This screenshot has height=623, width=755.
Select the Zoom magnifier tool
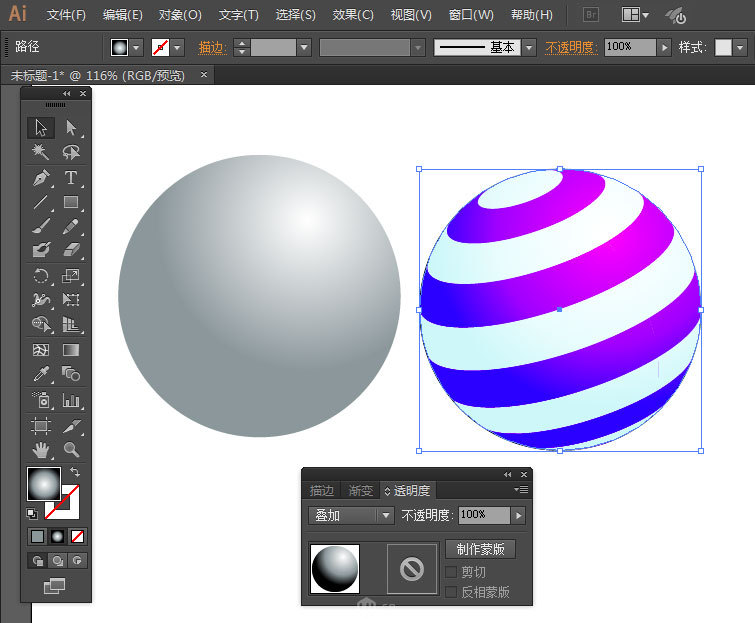click(71, 450)
